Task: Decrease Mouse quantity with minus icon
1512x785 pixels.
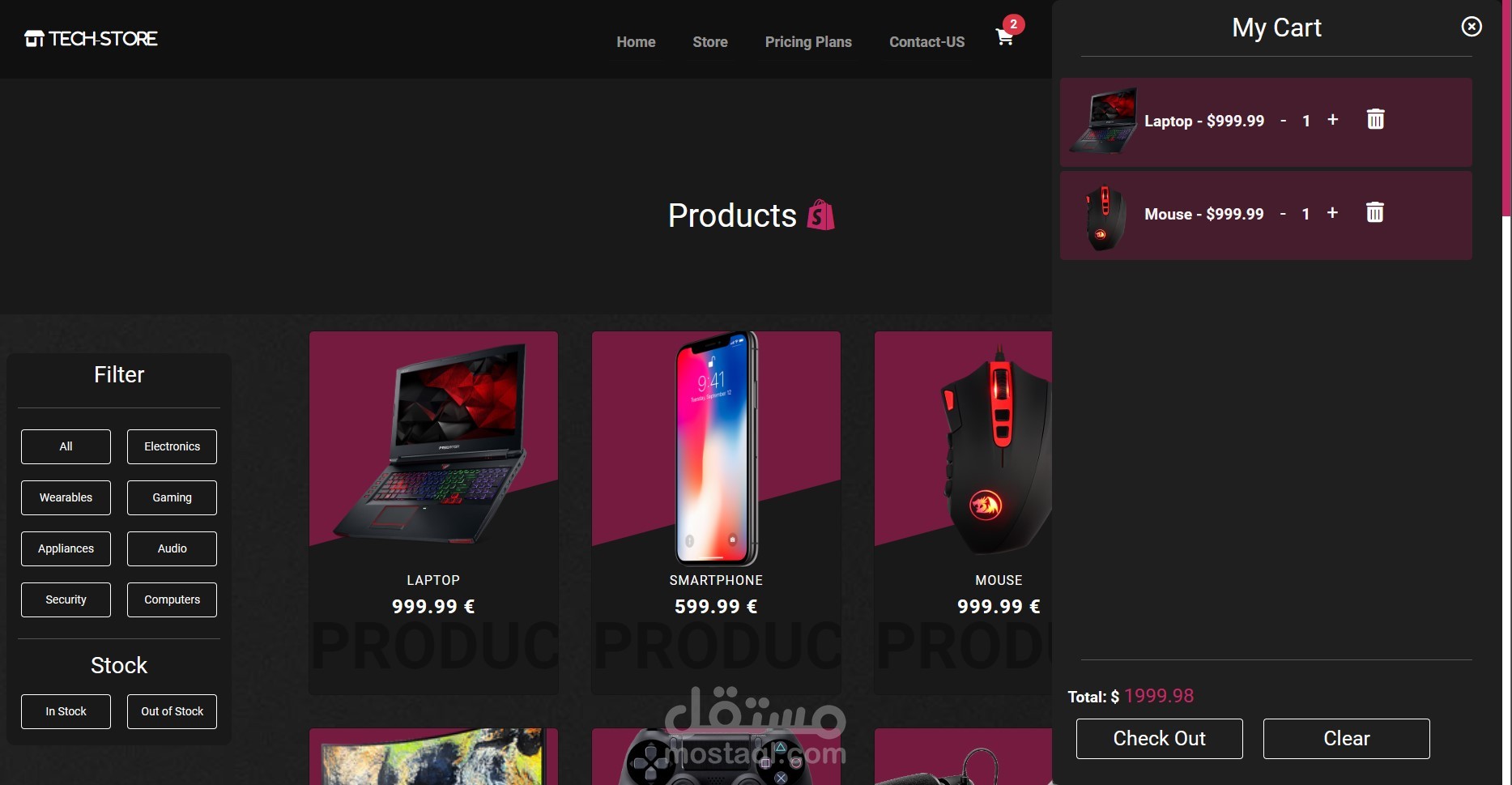Action: (x=1283, y=214)
